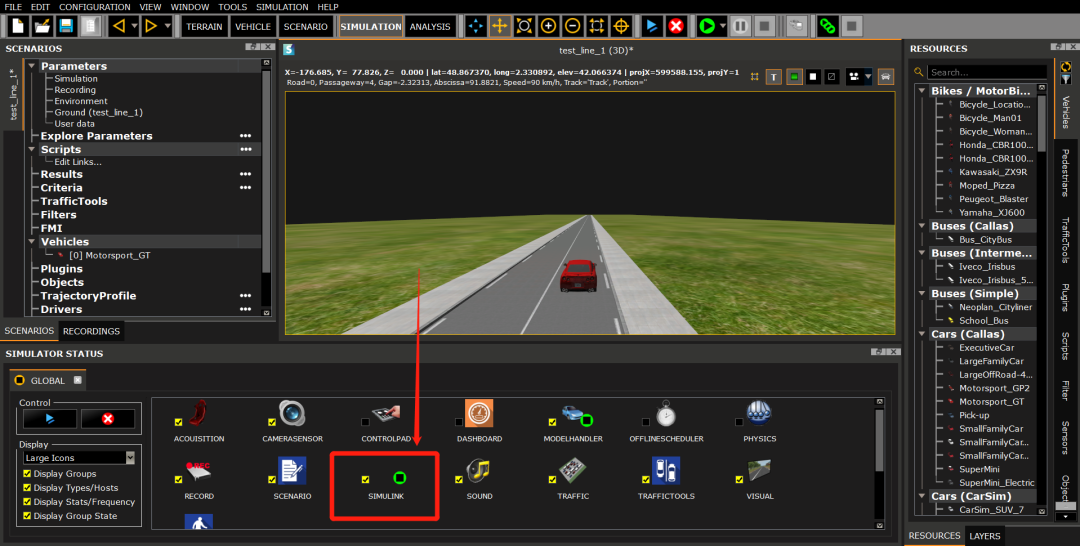This screenshot has width=1080, height=546.
Task: Collapse the Bikes / MotorBikes resource group
Action: coord(922,91)
